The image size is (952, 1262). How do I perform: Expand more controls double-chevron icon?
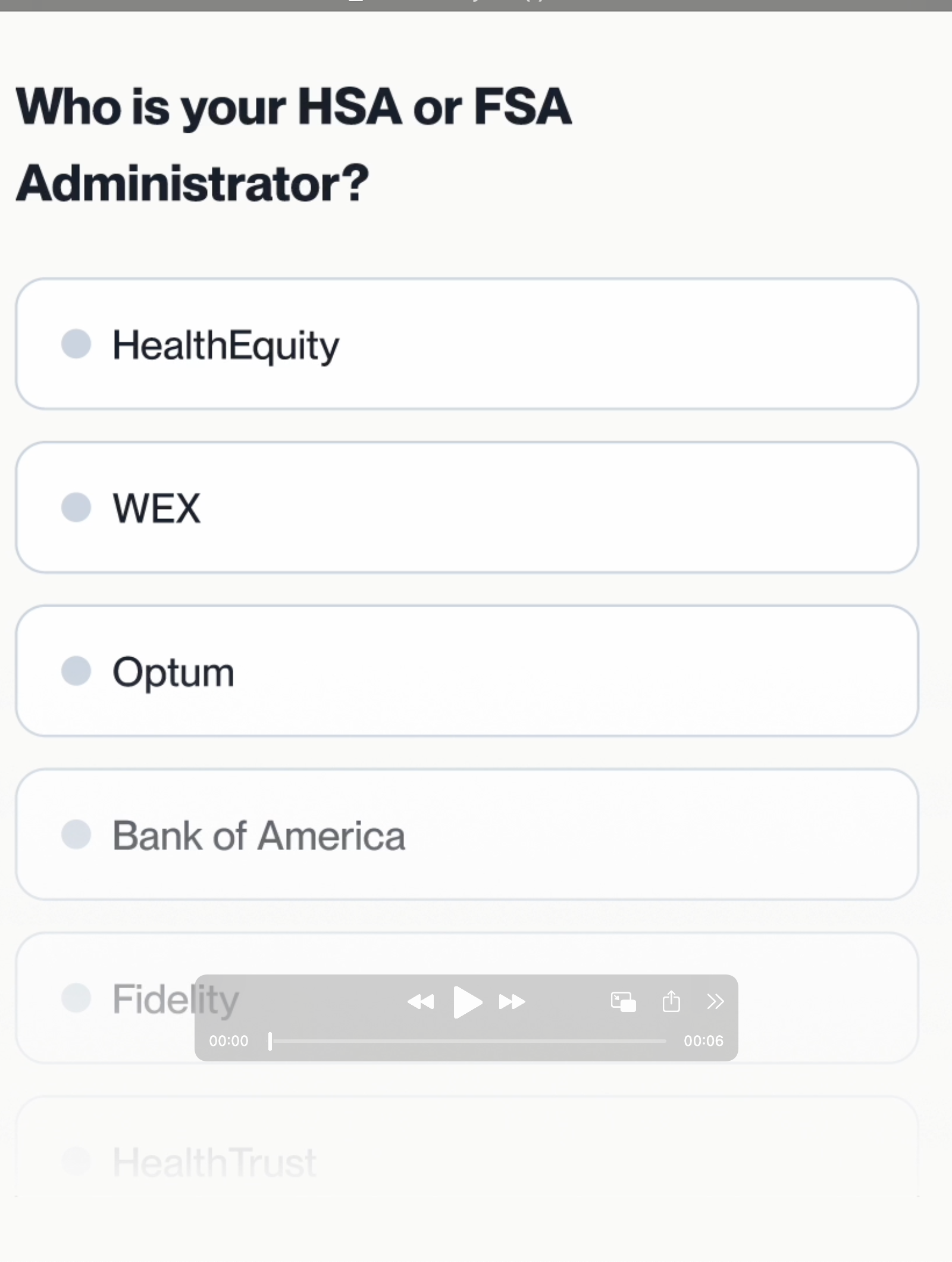tap(715, 1001)
